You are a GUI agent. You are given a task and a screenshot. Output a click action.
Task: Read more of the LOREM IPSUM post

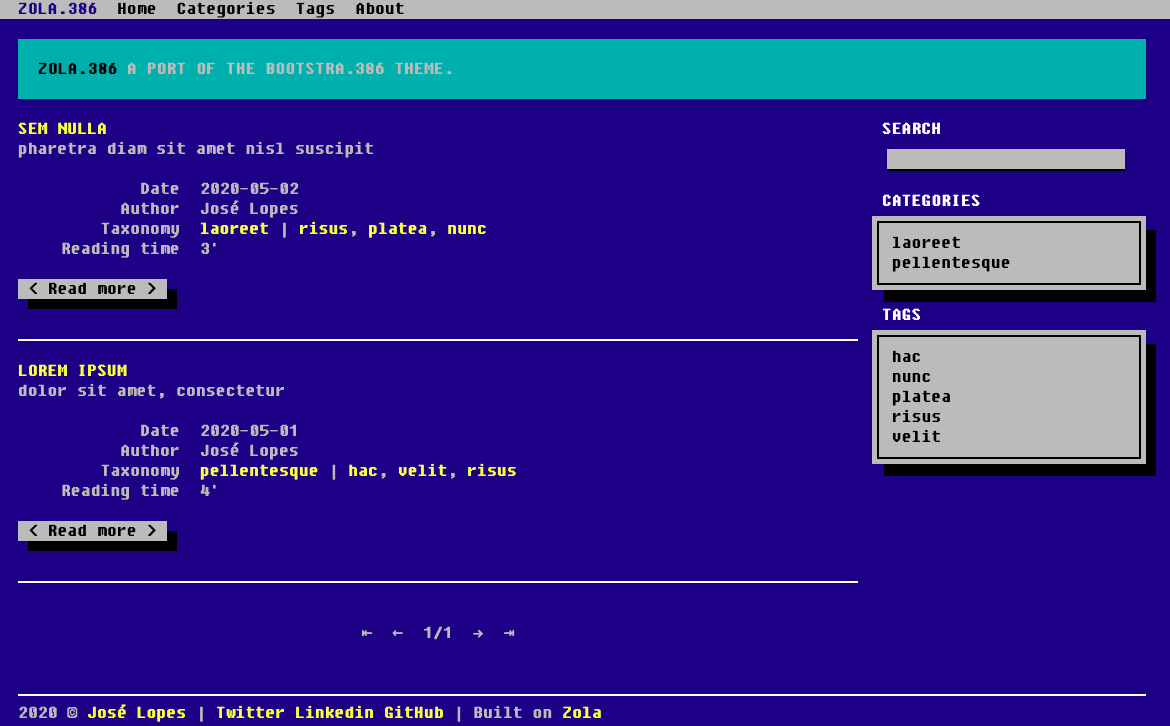point(92,530)
